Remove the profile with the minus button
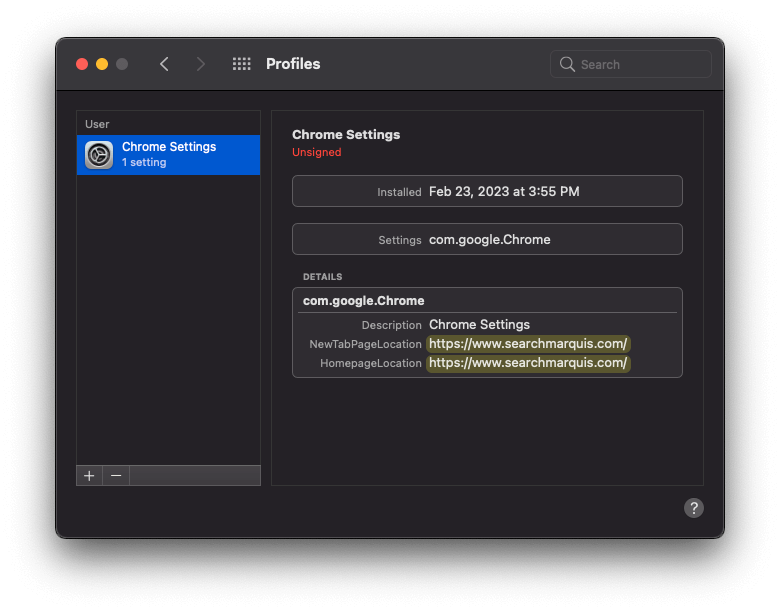 [x=116, y=476]
